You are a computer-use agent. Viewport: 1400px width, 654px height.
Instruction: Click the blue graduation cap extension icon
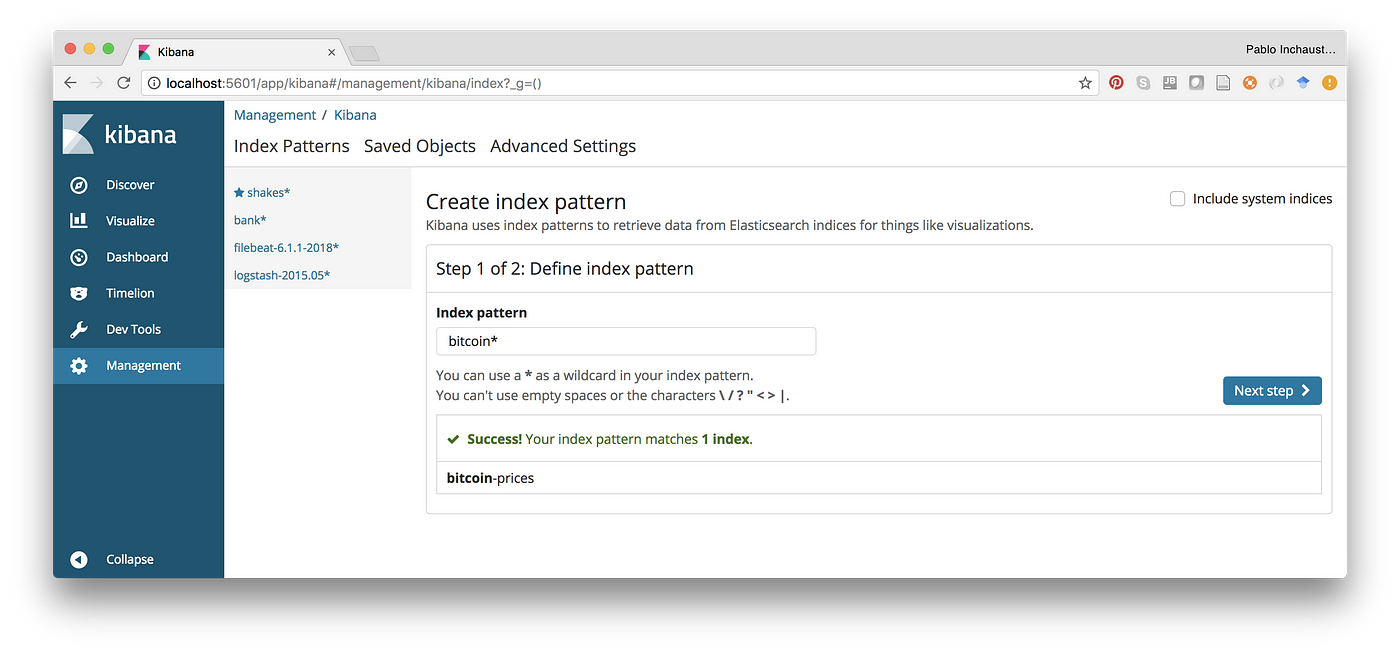1303,83
